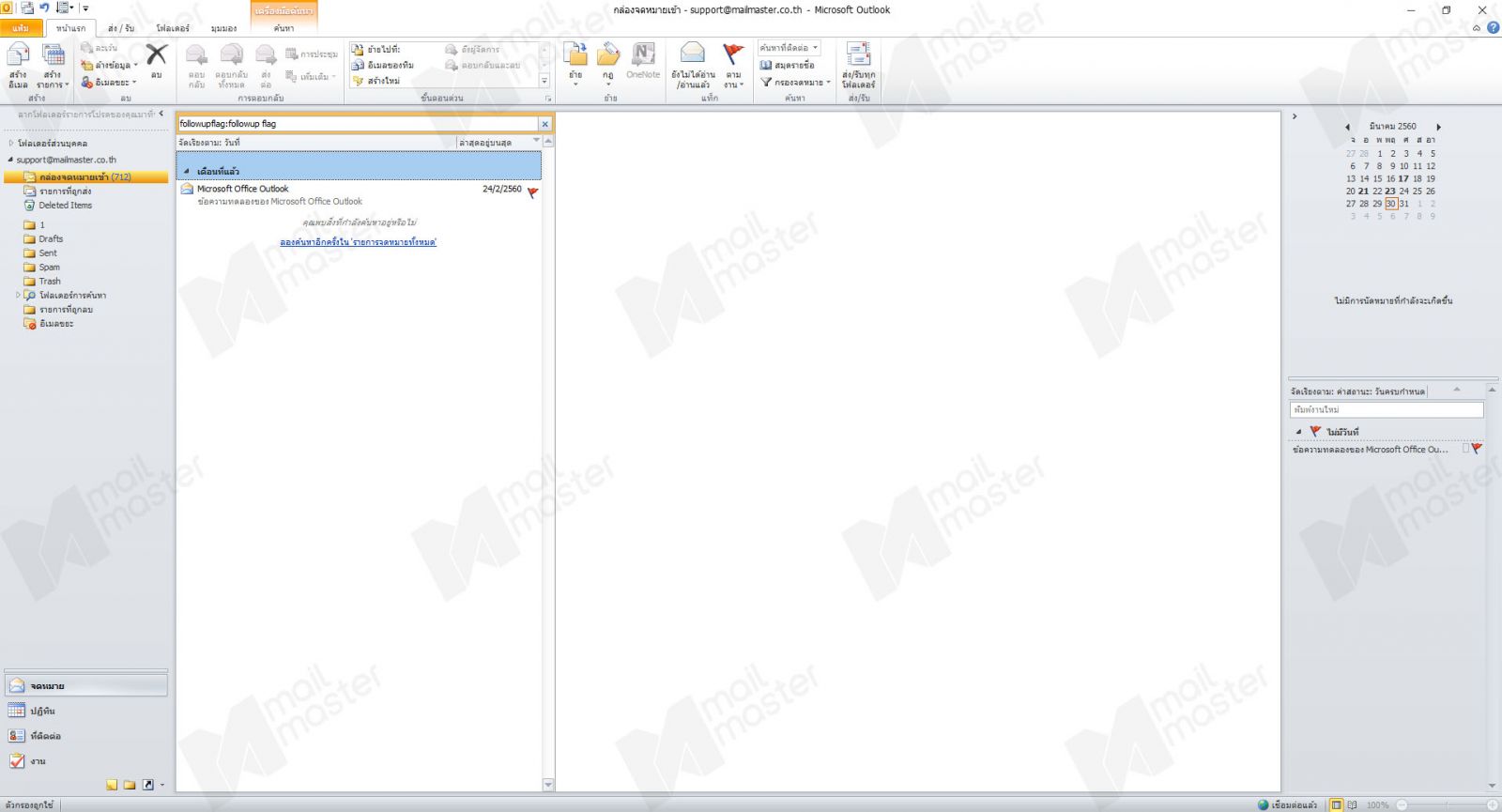This screenshot has height=812, width=1502.
Task: Expand the โฟลเดอร์การค้นหา search folders node
Action: (18, 296)
